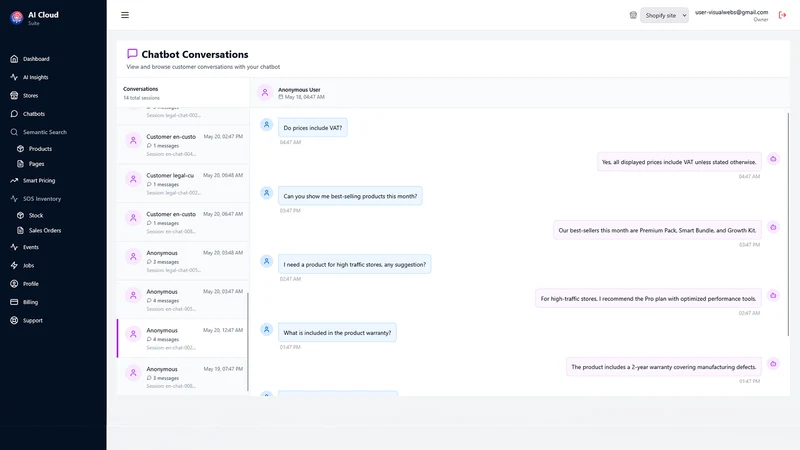The image size is (800, 450).
Task: Click the logout icon at top right
Action: 782,15
